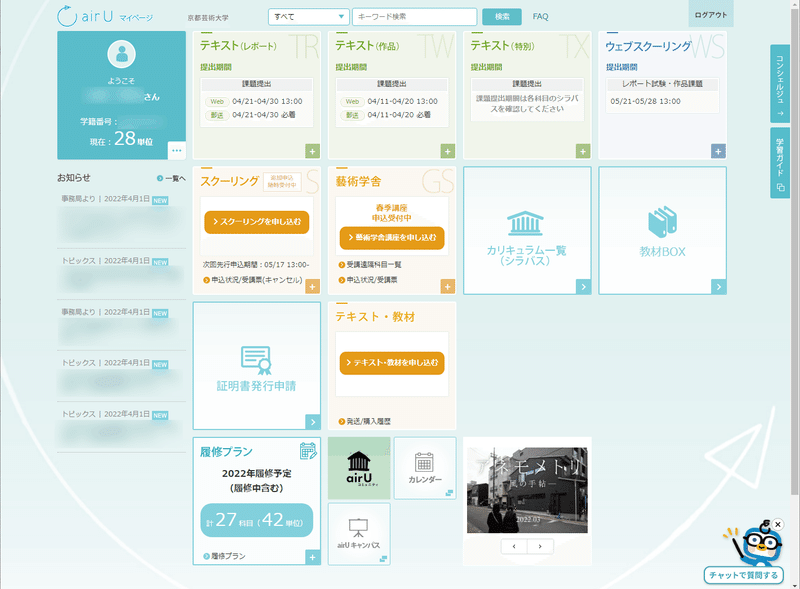Open the 教材BOX books icon
This screenshot has height=589, width=800.
point(662,222)
